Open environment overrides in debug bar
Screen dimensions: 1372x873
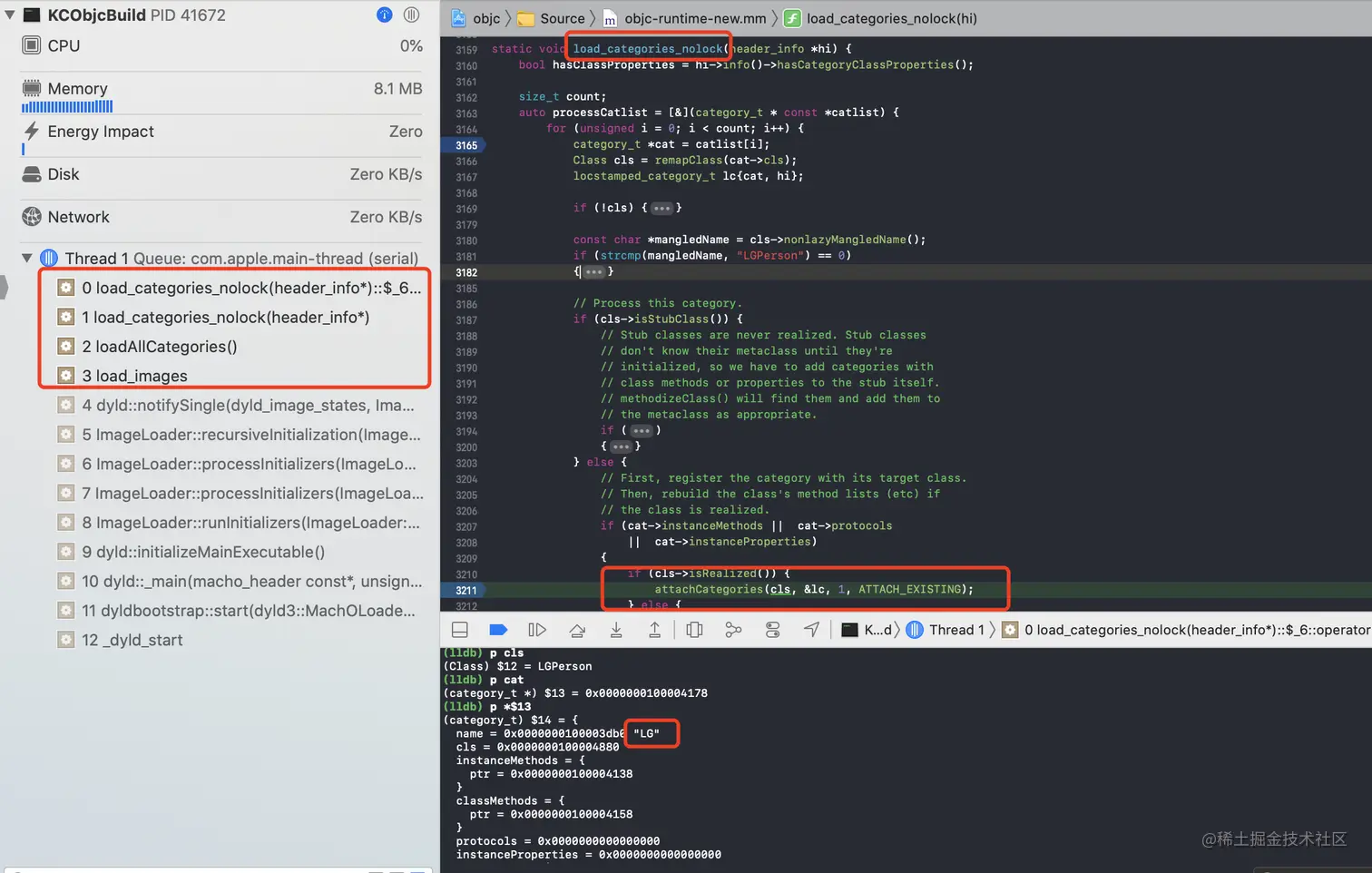click(773, 630)
